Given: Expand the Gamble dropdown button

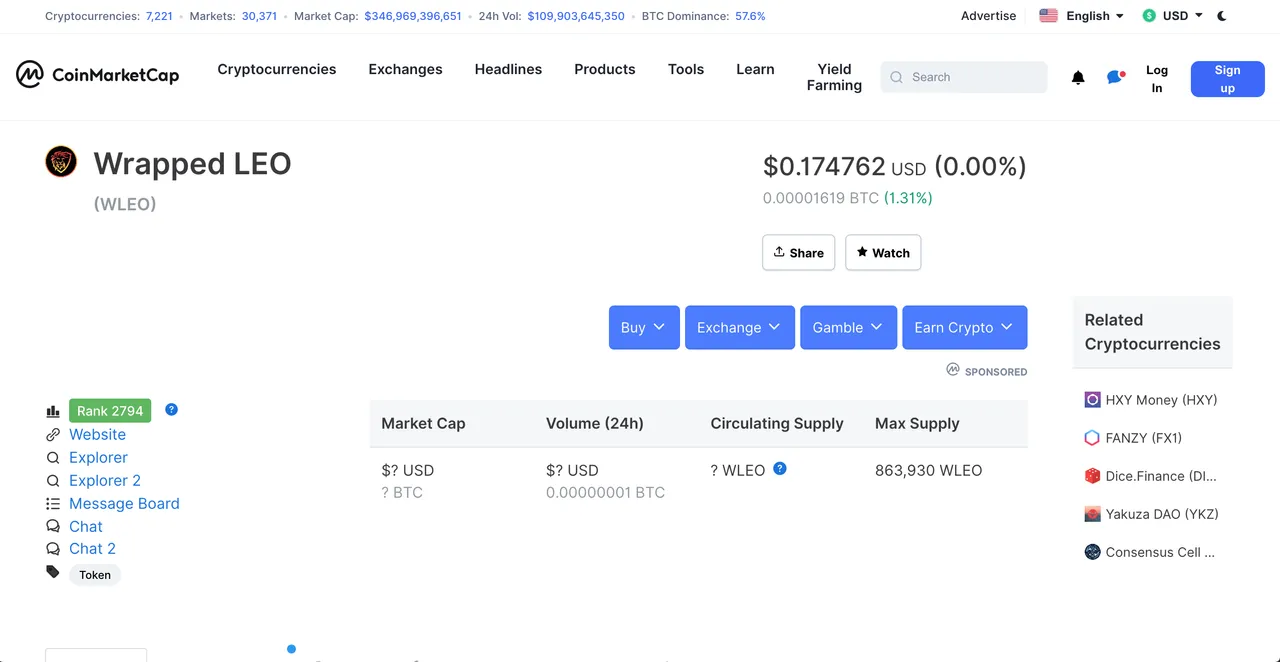Looking at the screenshot, I should [x=849, y=327].
